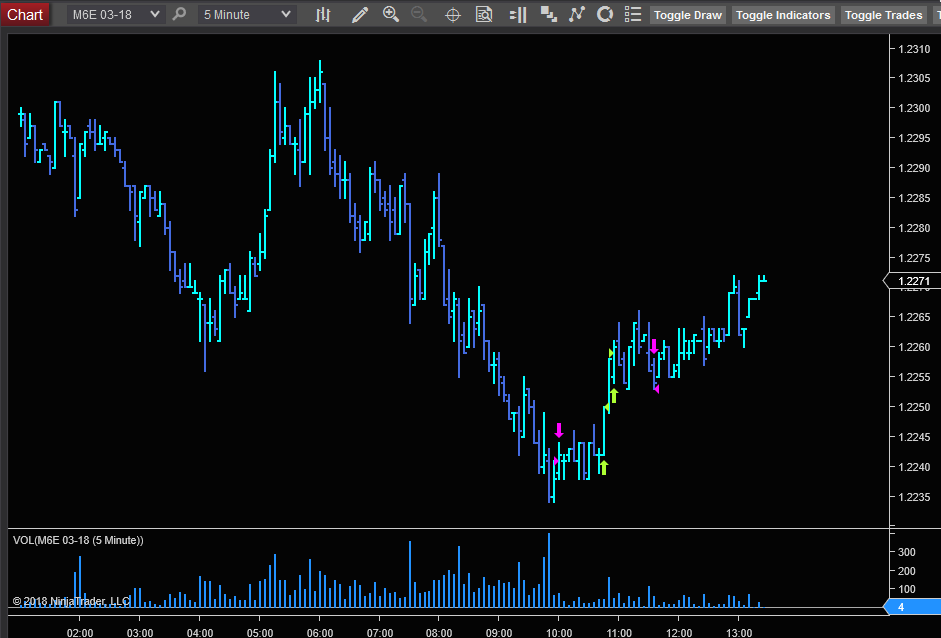The image size is (941, 638).
Task: Click the Toggle Draw button
Action: 688,15
